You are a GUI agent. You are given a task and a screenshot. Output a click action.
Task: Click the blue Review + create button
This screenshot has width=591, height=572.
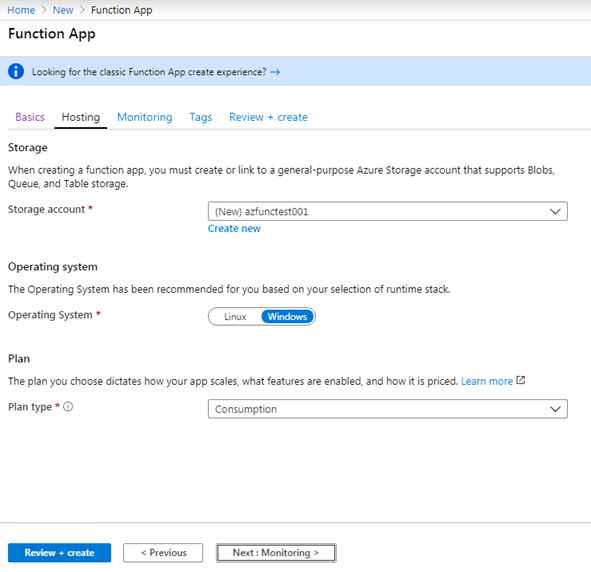click(60, 552)
